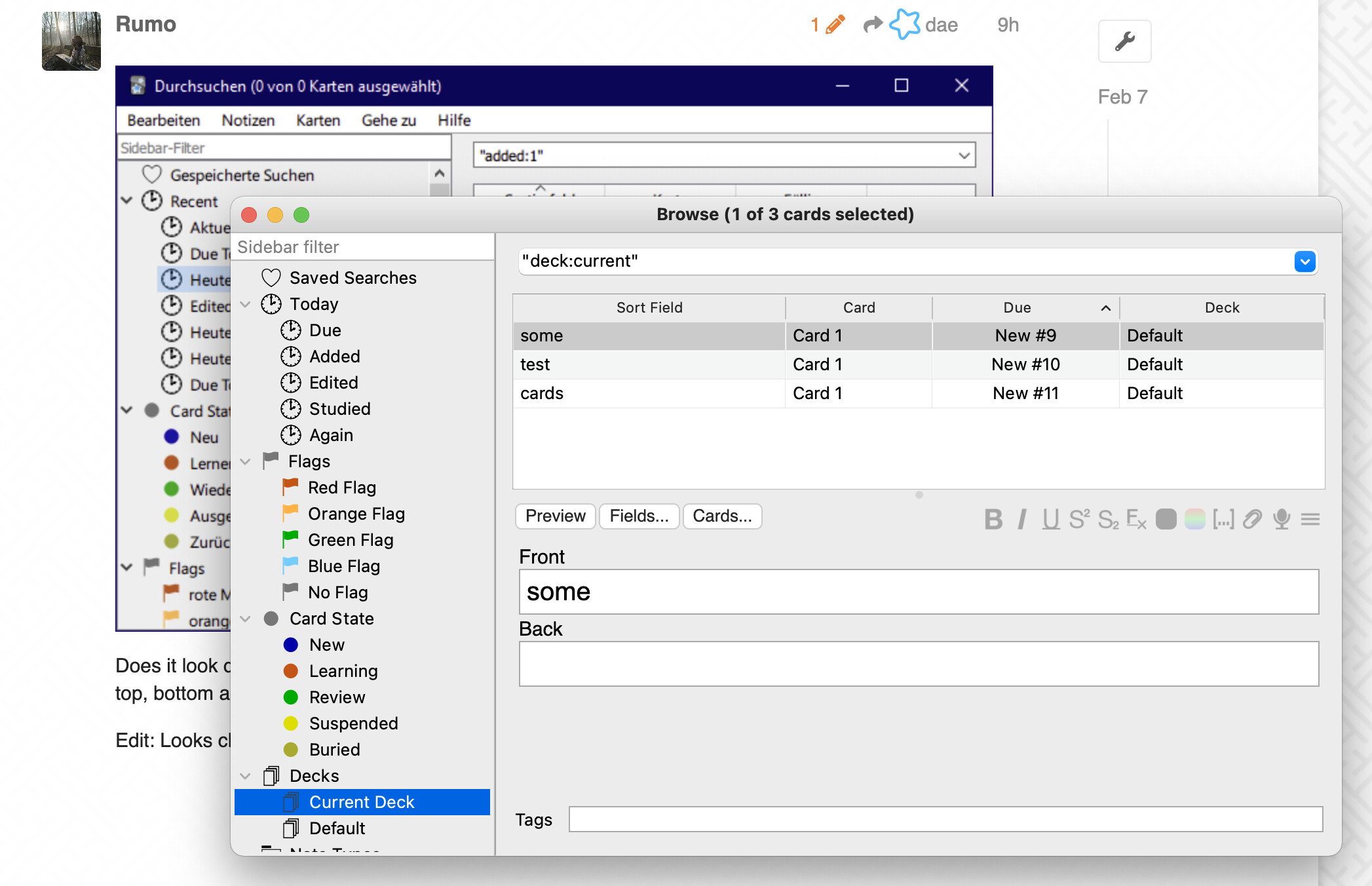The width and height of the screenshot is (1372, 886).
Task: Click the Subscript icon
Action: tap(1108, 519)
